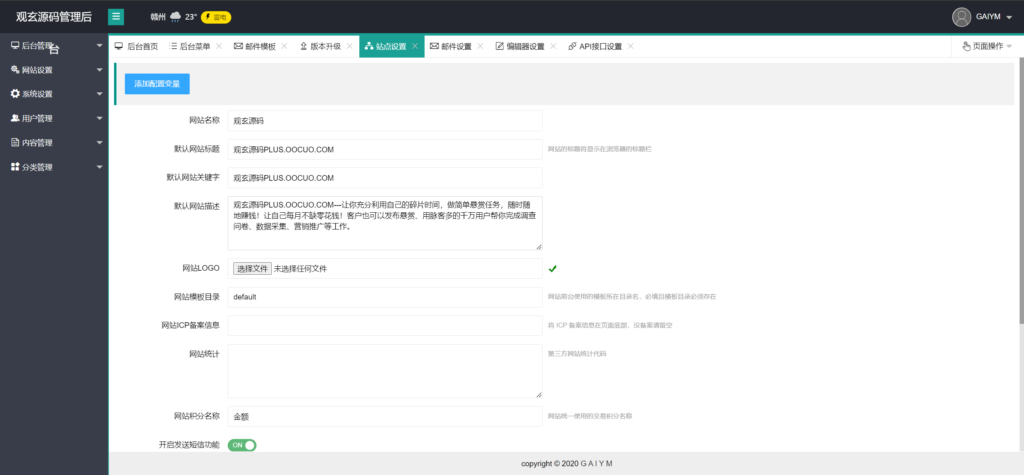
Task: Click the user avatar icon top right
Action: pyautogui.click(x=961, y=16)
